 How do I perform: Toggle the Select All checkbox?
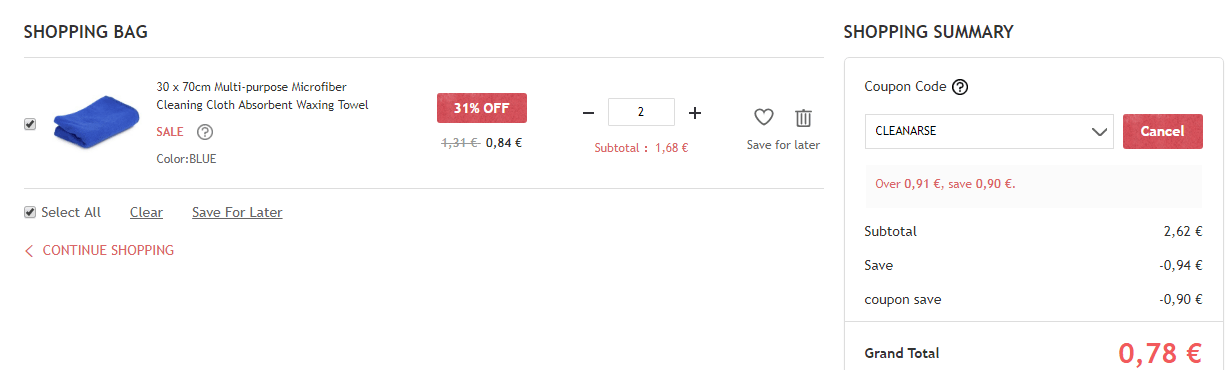pyautogui.click(x=30, y=212)
